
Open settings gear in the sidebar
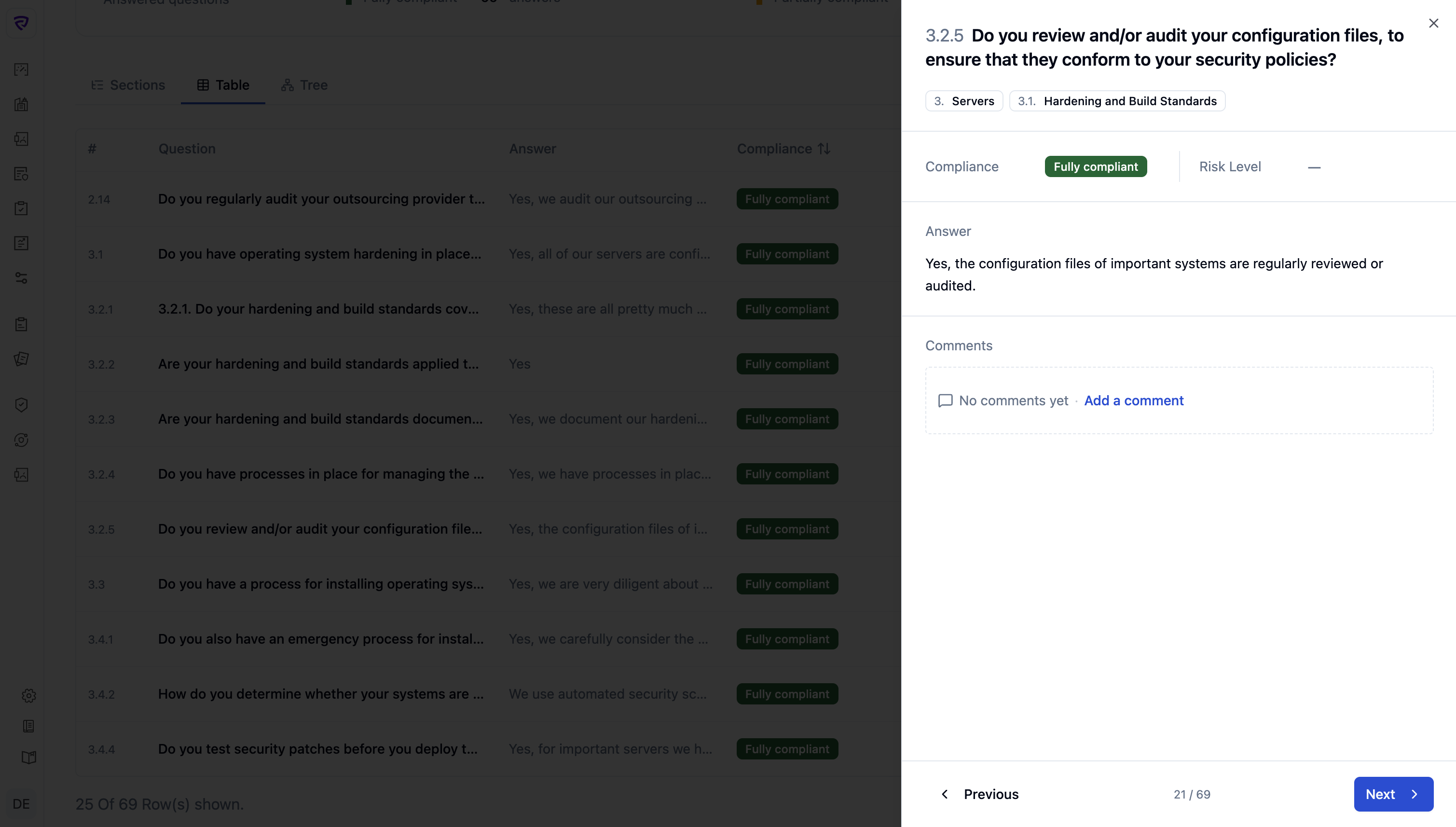[x=28, y=696]
